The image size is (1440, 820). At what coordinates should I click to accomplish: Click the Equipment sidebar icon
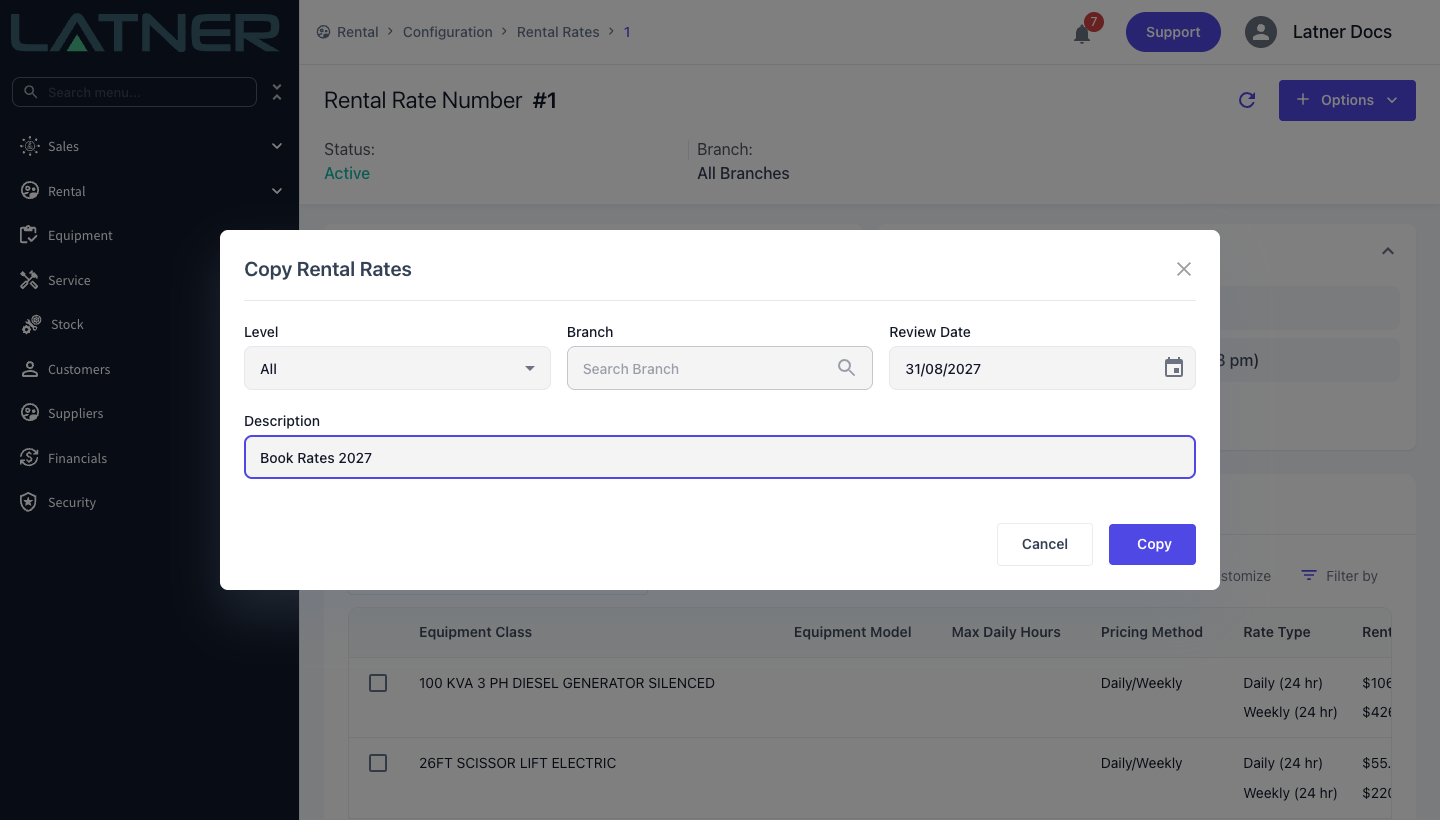[x=30, y=235]
